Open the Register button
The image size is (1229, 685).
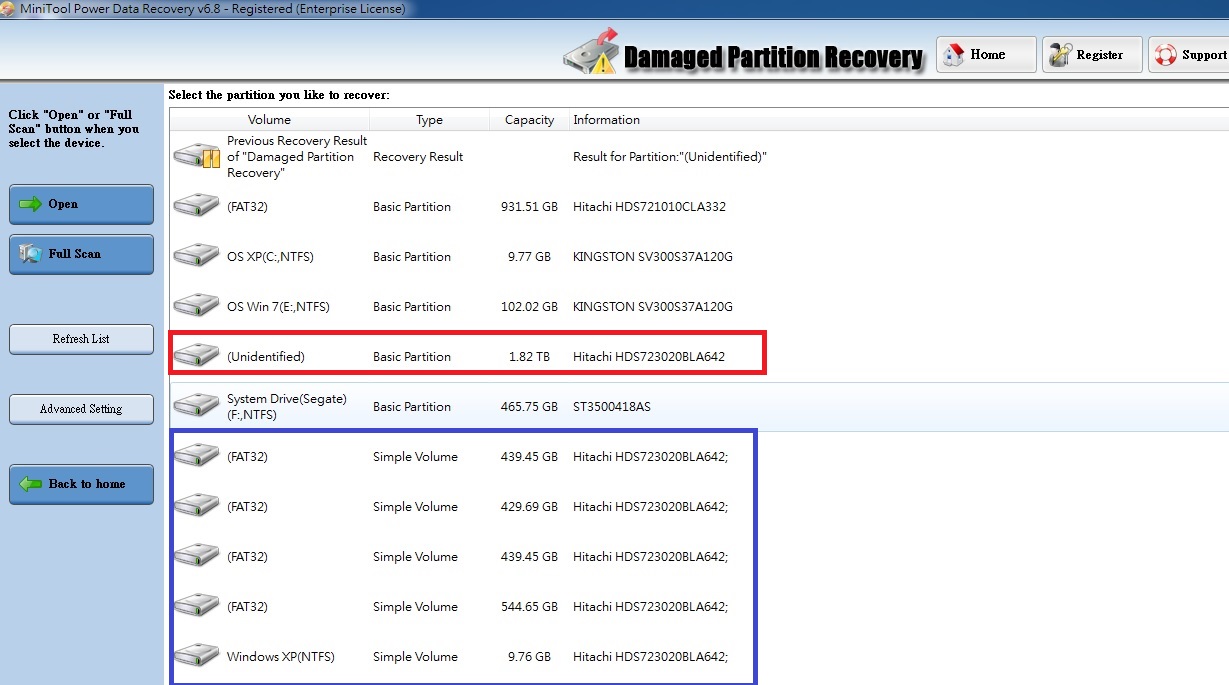(x=1092, y=55)
